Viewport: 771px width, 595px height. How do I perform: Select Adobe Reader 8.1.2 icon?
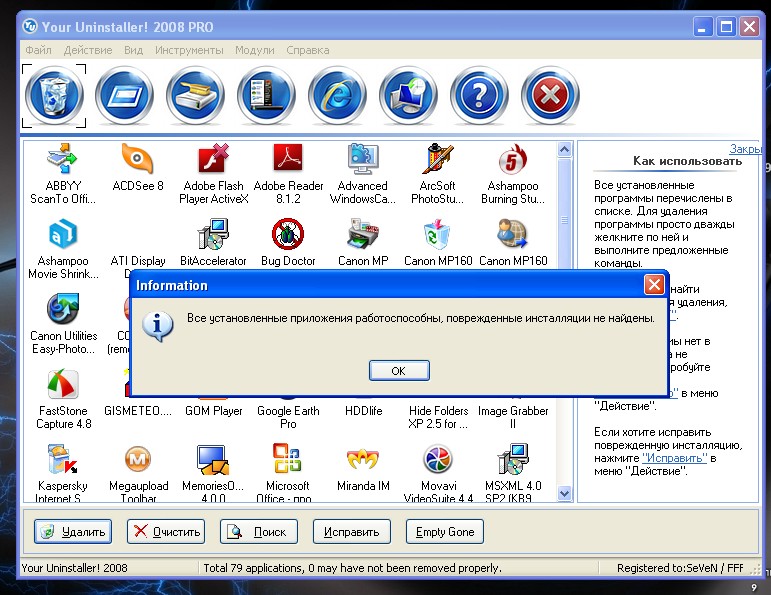click(x=288, y=158)
